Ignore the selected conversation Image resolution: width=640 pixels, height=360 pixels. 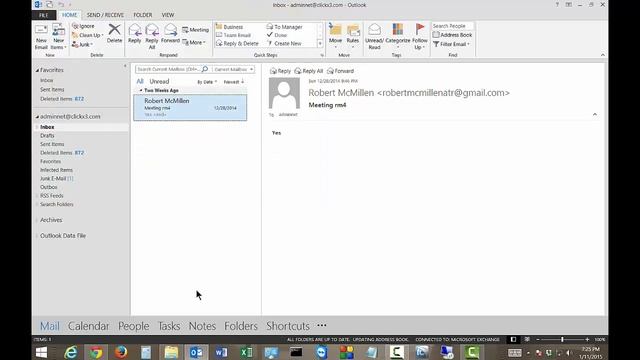tap(83, 26)
